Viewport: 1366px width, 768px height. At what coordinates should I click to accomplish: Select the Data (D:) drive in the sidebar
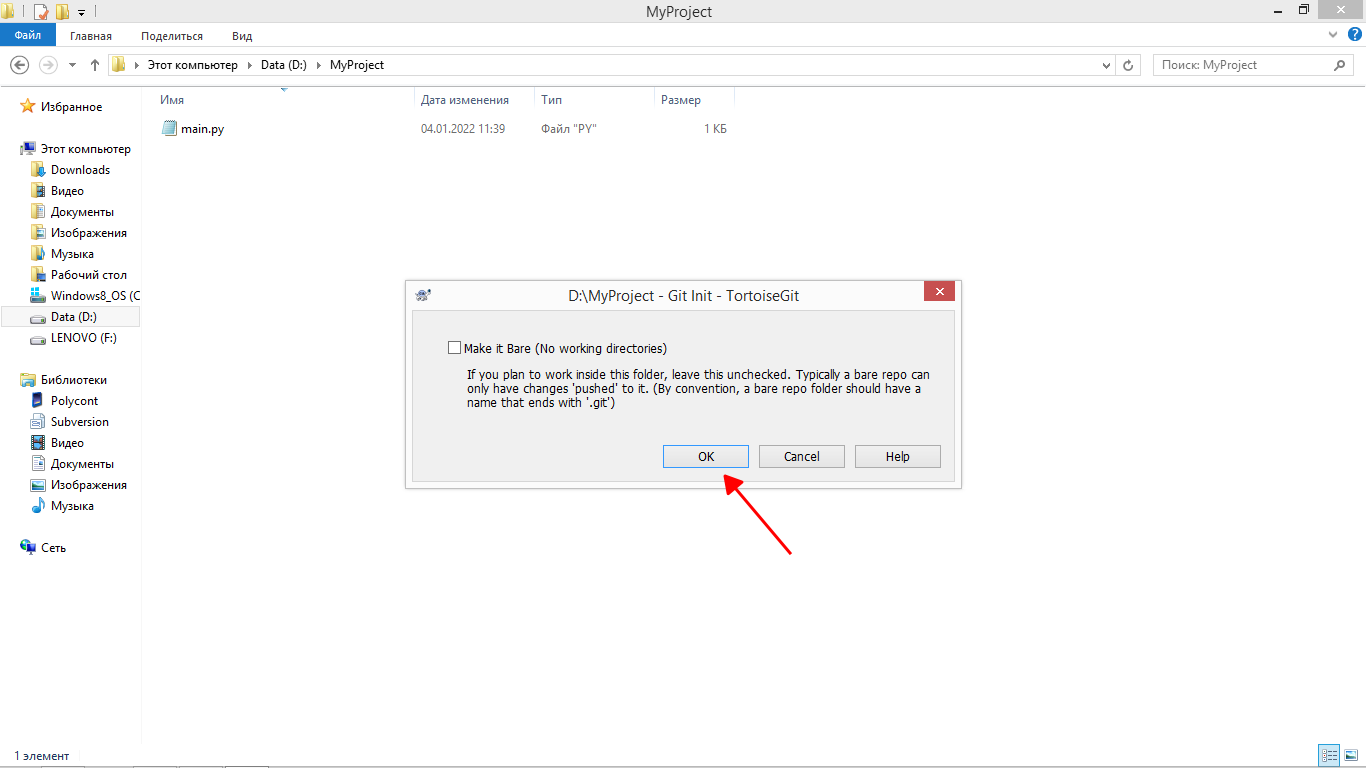point(73,317)
